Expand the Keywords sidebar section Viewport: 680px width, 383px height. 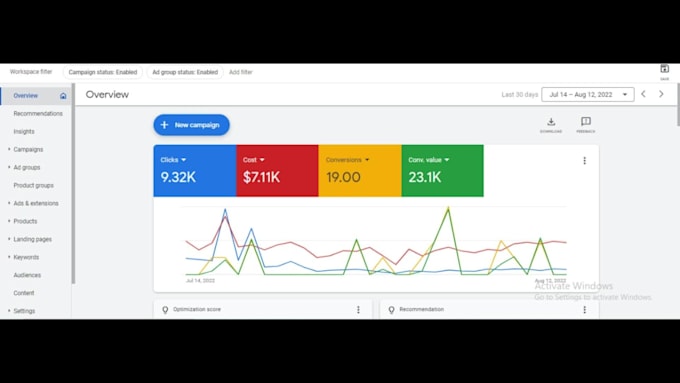tap(9, 257)
